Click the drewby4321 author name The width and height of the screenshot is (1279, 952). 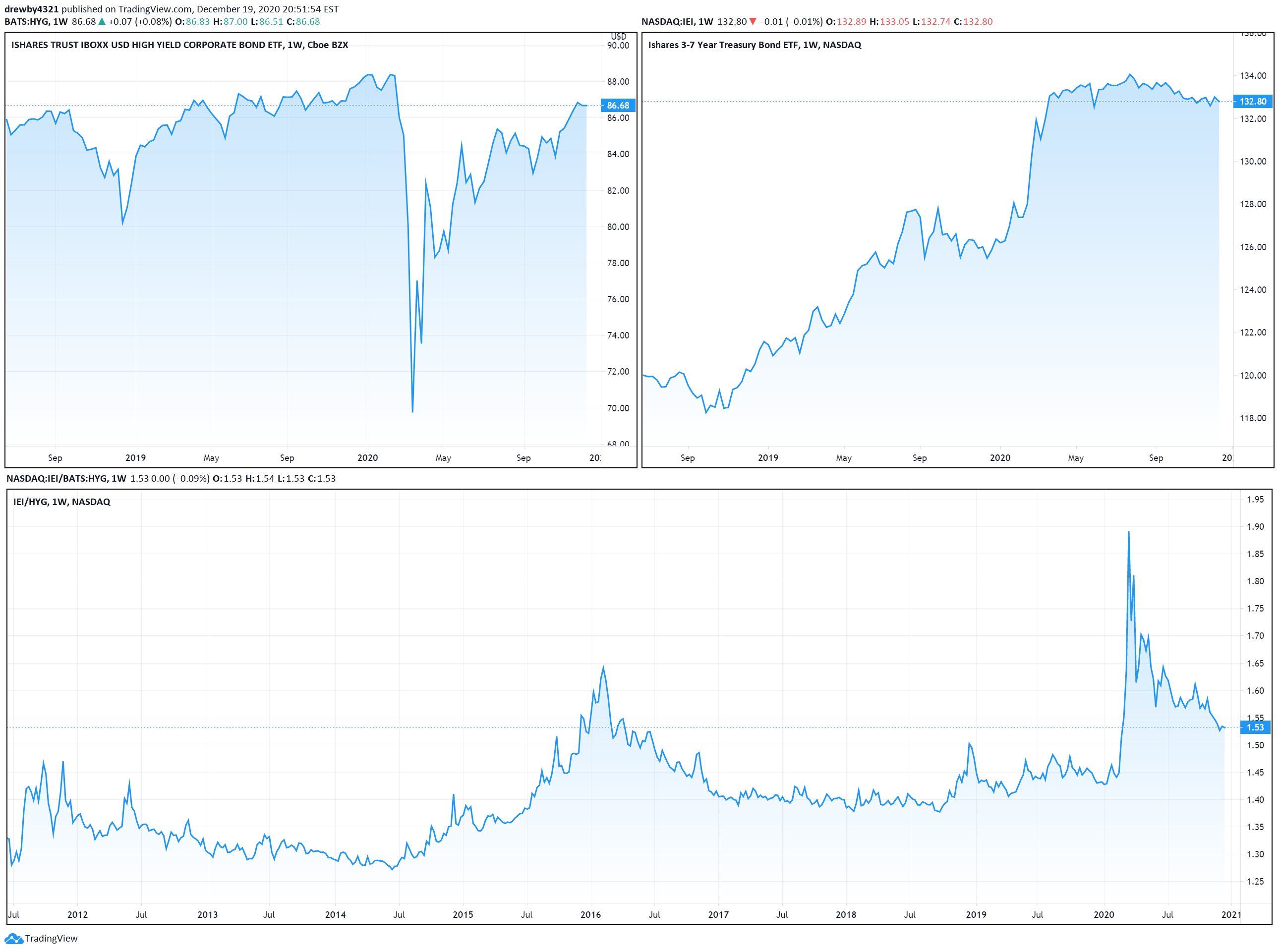tap(32, 9)
